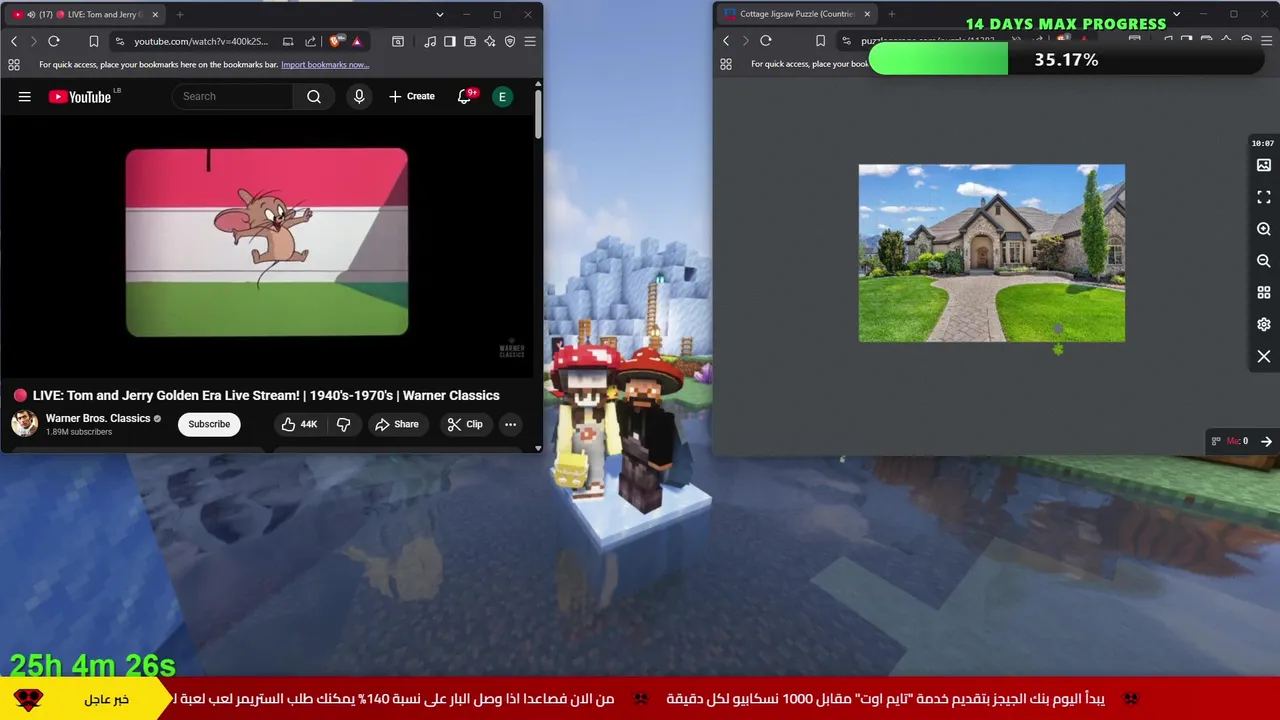
Task: Enter fullscreen in the puzzle sidebar
Action: tap(1264, 197)
